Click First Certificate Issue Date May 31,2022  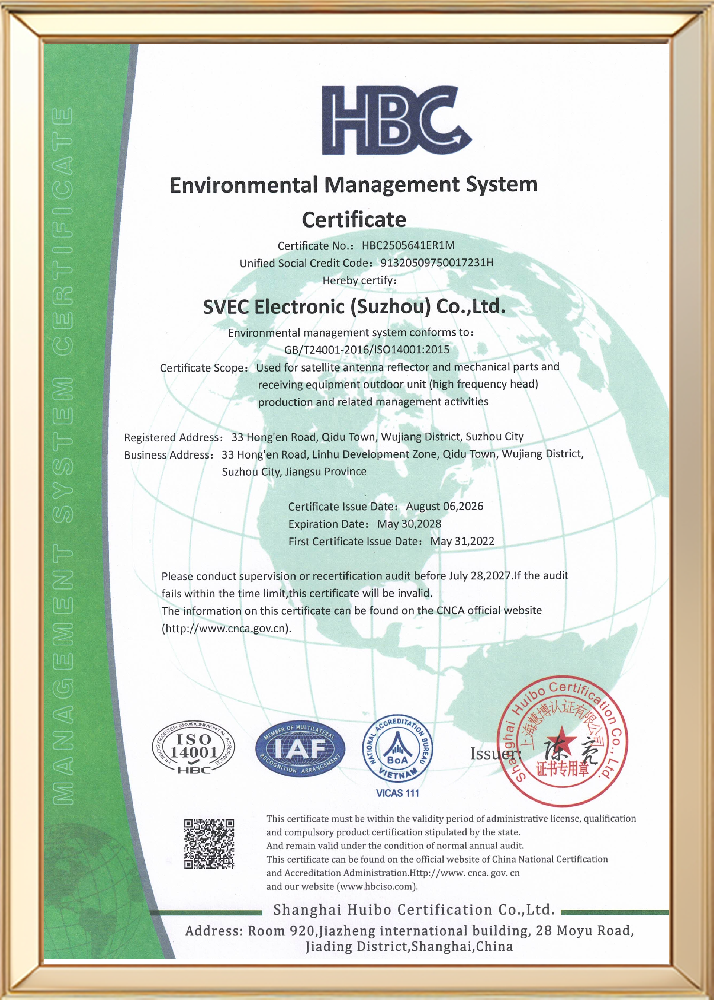pos(391,542)
